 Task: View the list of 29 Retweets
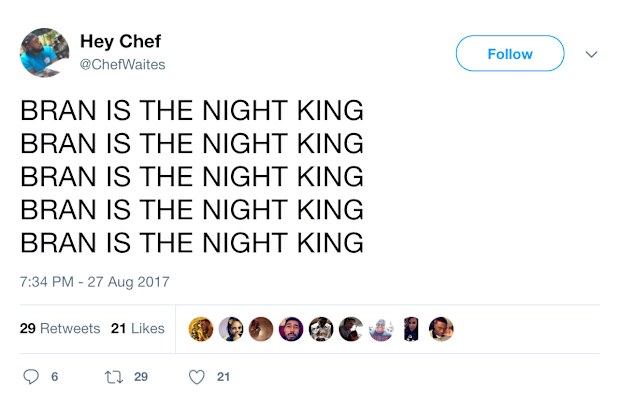click(x=60, y=328)
